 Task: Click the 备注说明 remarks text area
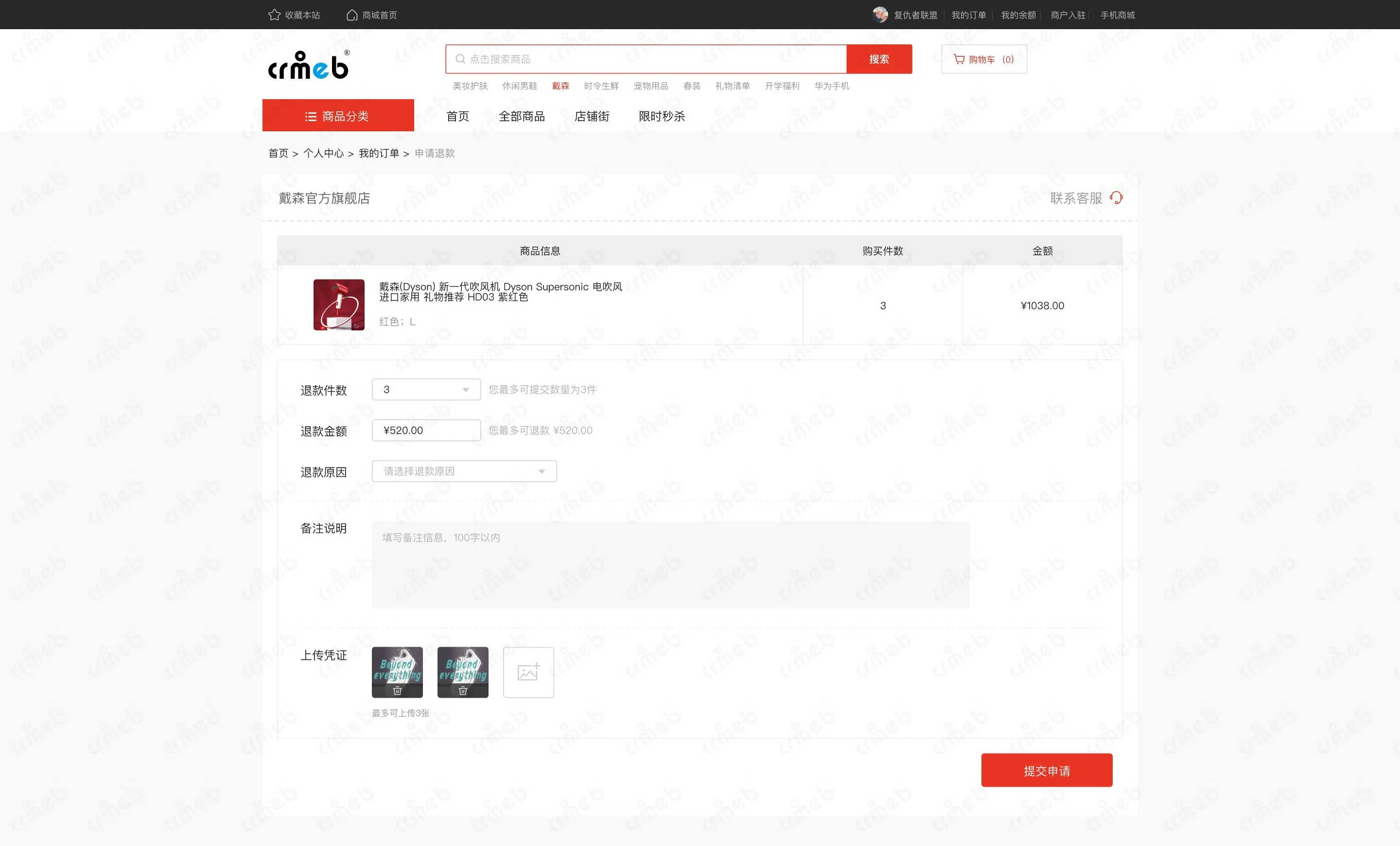[x=670, y=565]
